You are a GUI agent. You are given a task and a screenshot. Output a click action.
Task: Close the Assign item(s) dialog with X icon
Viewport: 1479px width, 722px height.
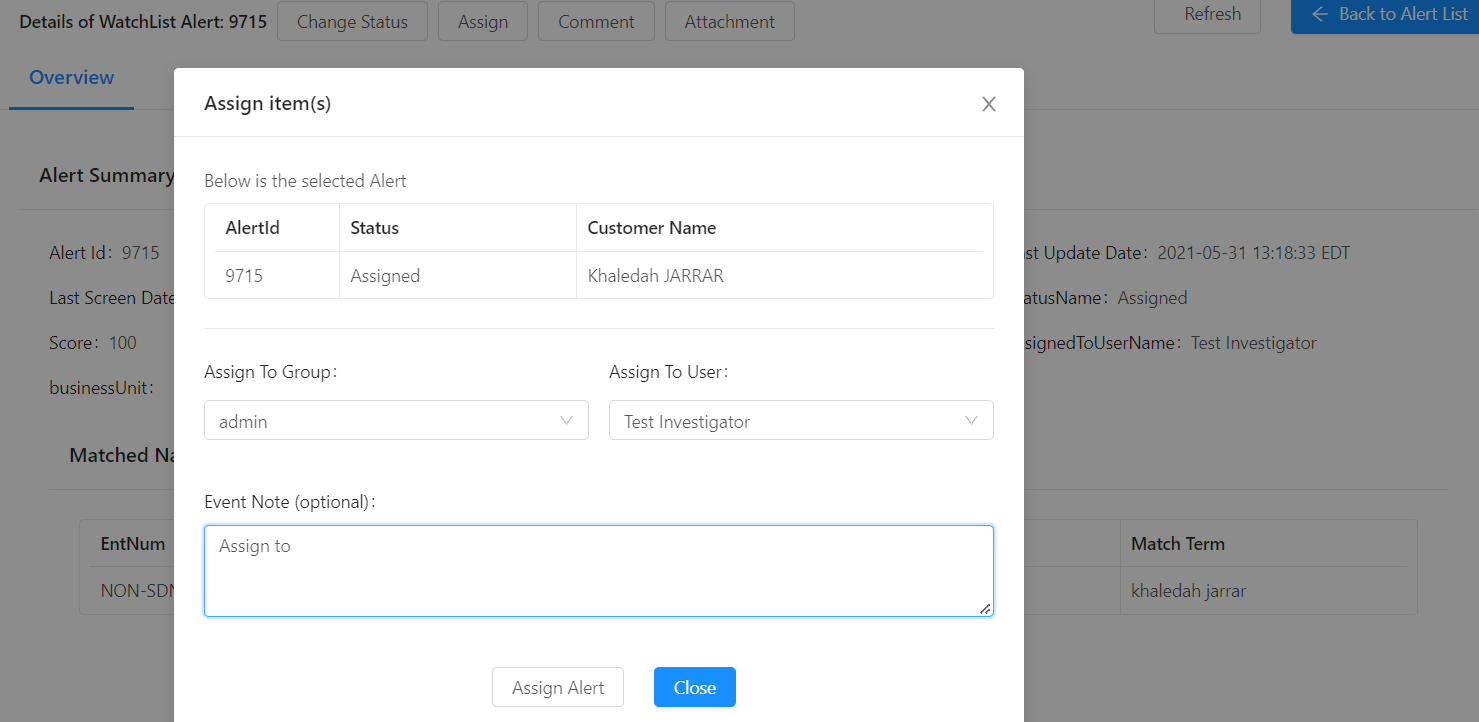(989, 104)
